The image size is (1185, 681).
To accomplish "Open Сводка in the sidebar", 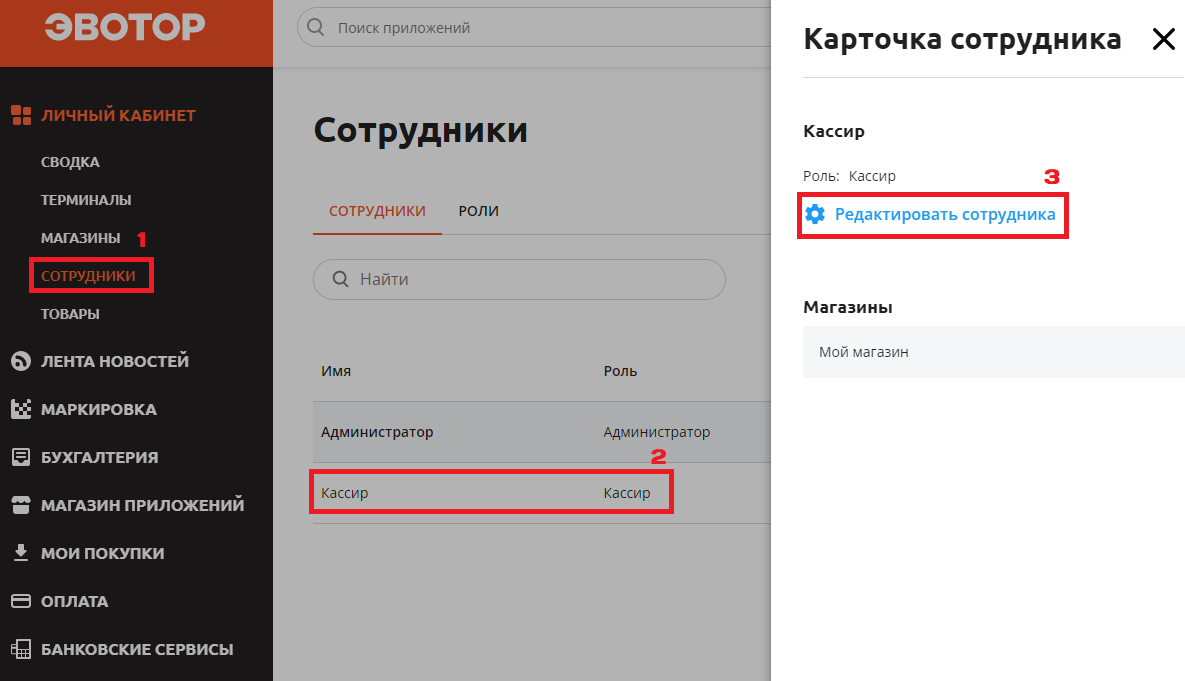I will pyautogui.click(x=71, y=161).
